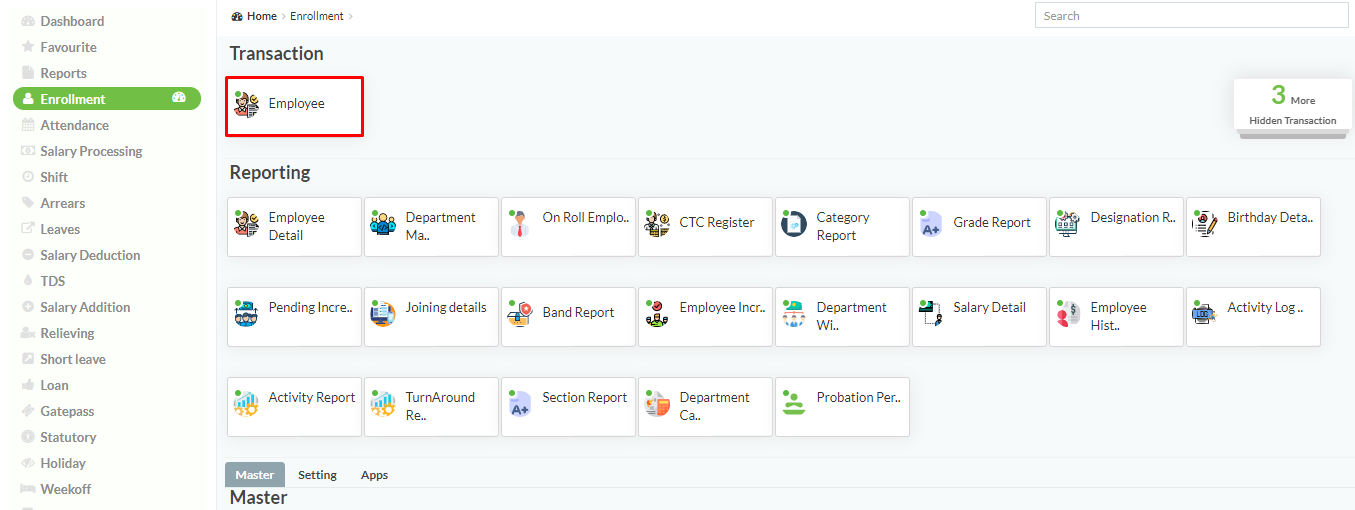Open Reports in the sidebar
The height and width of the screenshot is (510, 1355).
63,73
